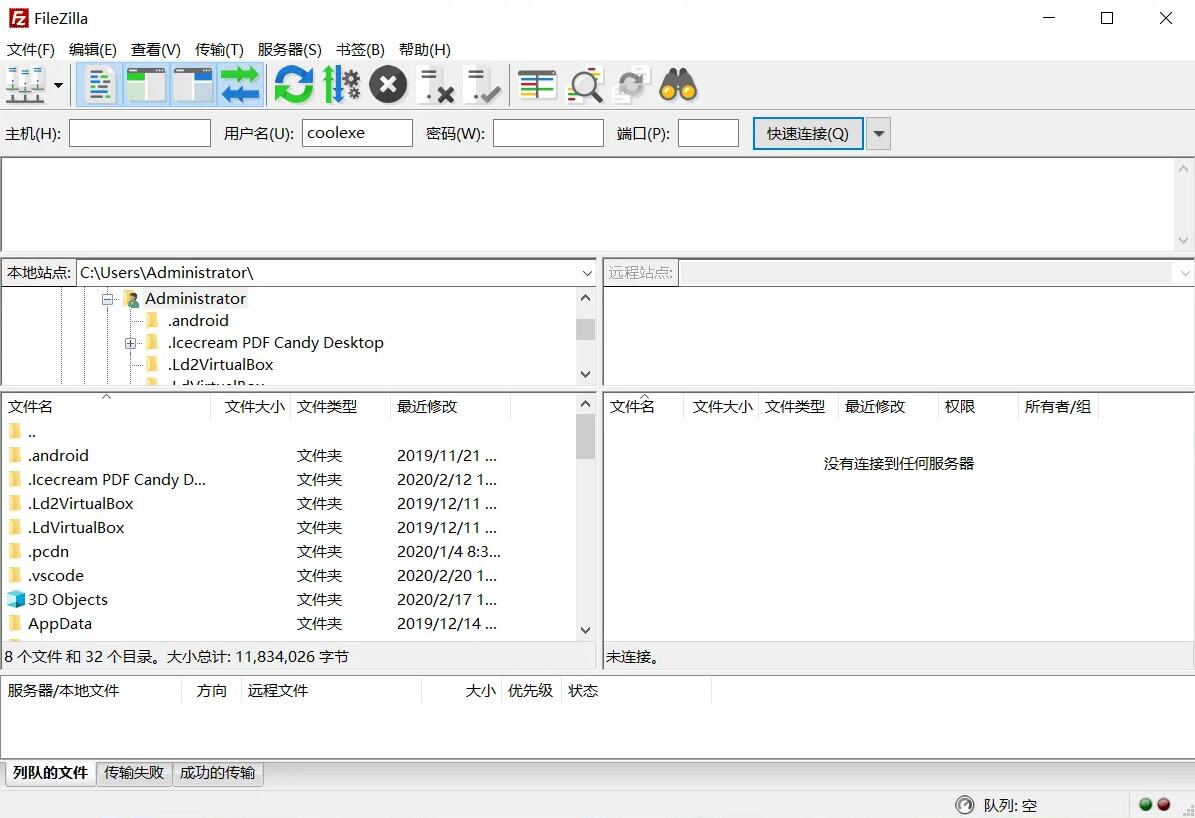Select Administrator in the local tree
The height and width of the screenshot is (818, 1195).
tap(195, 299)
